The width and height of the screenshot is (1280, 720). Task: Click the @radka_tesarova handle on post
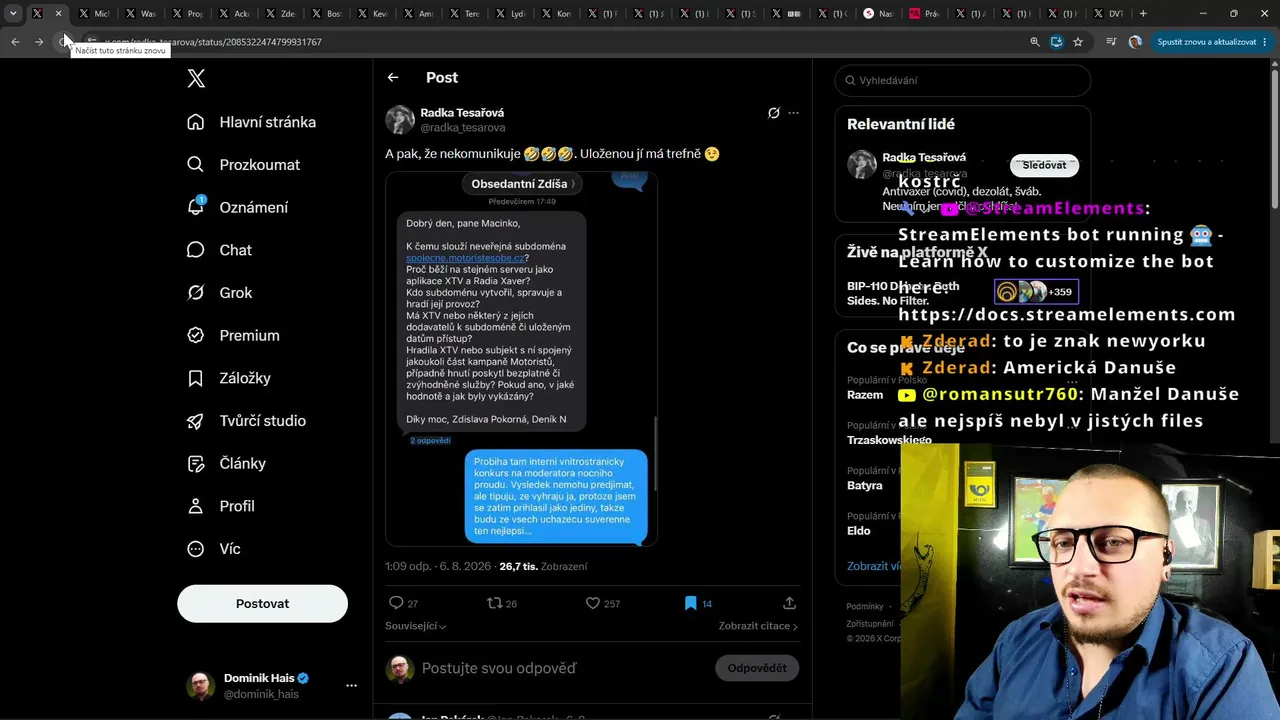click(x=463, y=128)
